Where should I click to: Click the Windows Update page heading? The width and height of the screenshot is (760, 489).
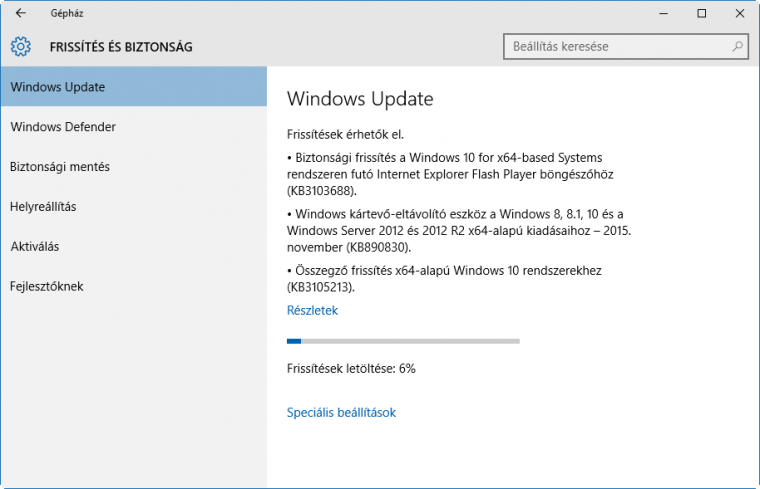(x=360, y=99)
